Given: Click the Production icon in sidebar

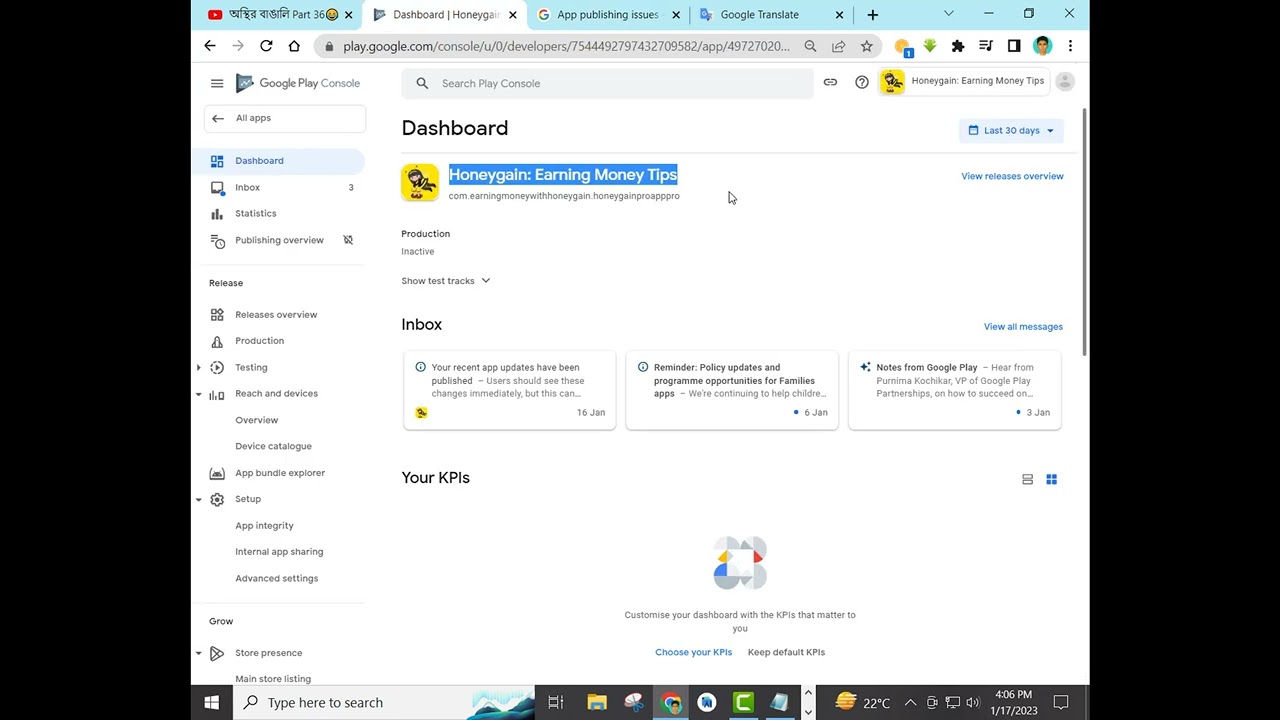Looking at the screenshot, I should coord(217,341).
